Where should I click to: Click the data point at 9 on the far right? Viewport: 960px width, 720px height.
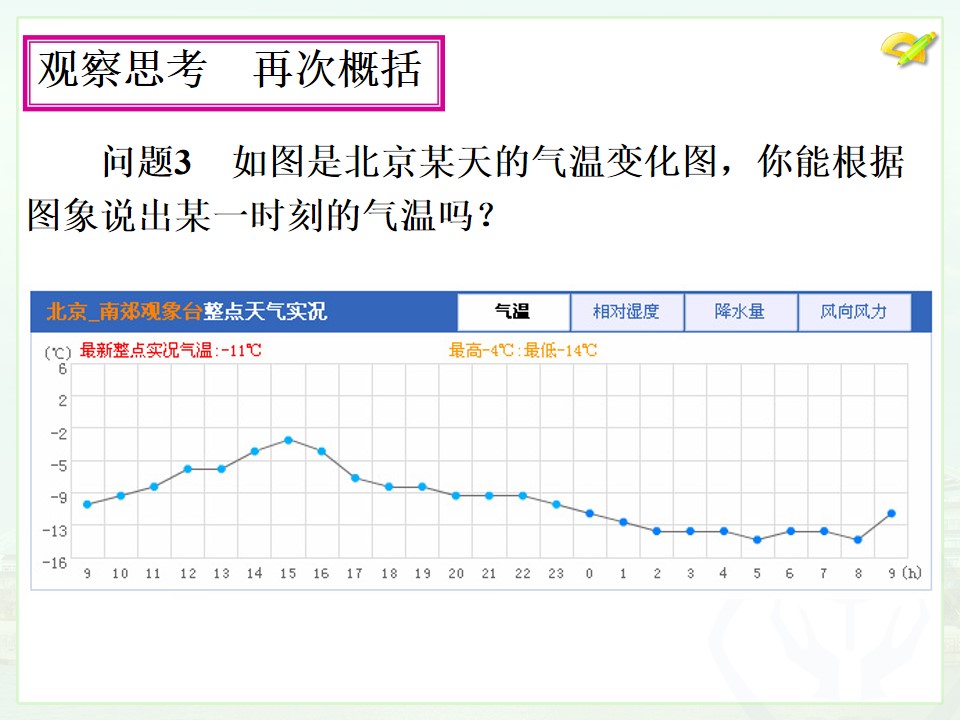[x=891, y=514]
